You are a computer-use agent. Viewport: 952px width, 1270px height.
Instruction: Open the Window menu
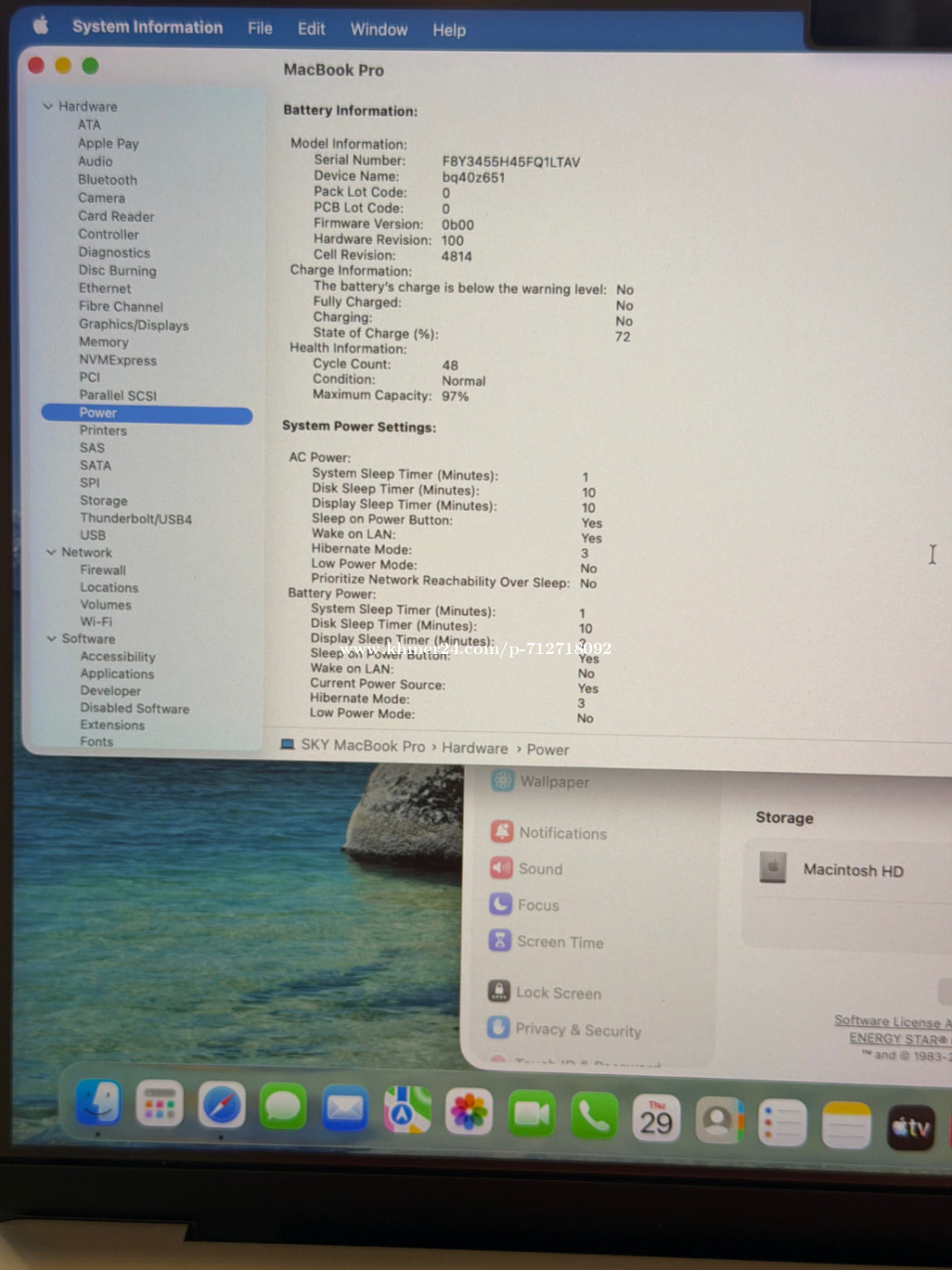[378, 29]
